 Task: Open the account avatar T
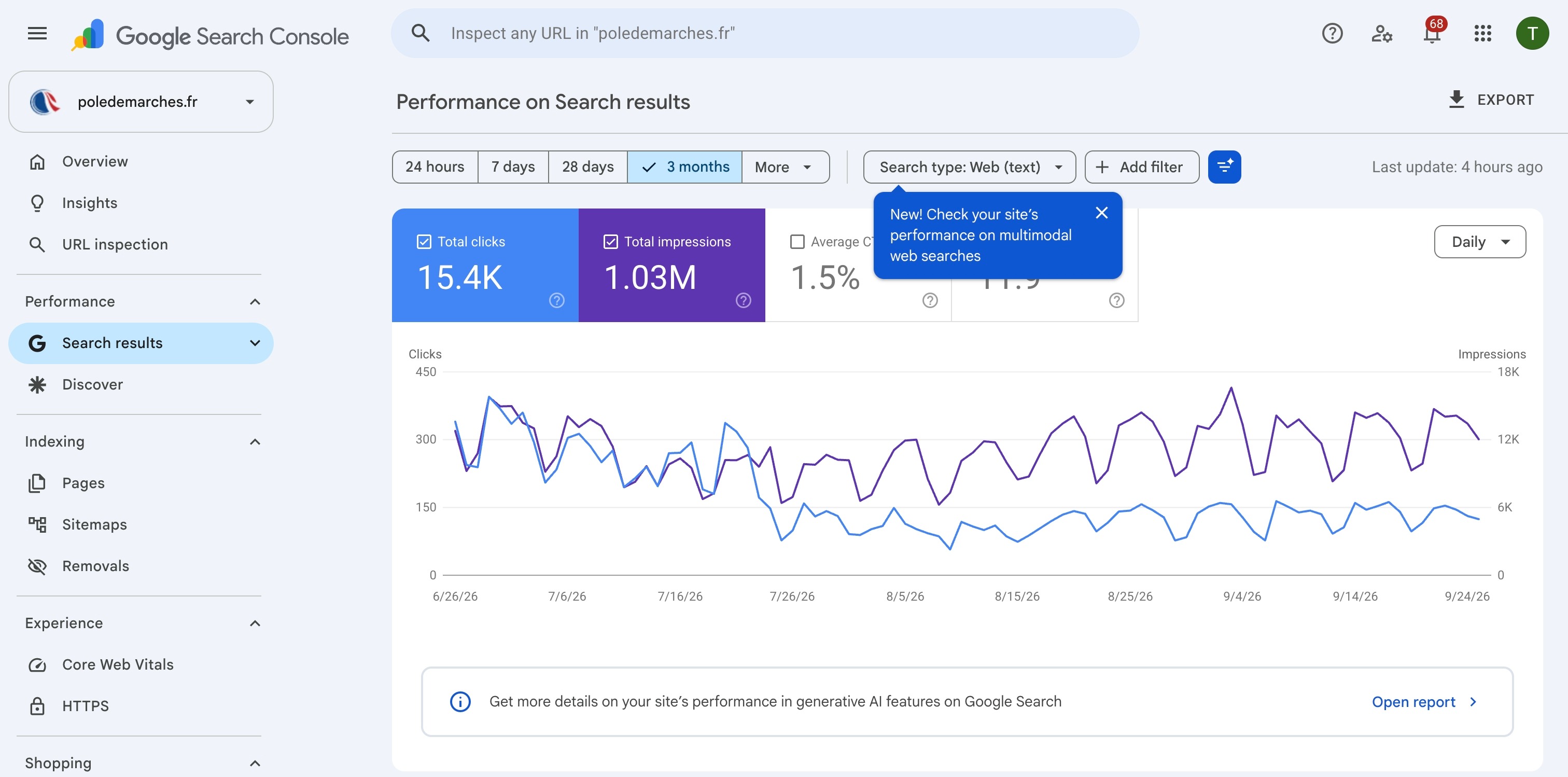1532,34
